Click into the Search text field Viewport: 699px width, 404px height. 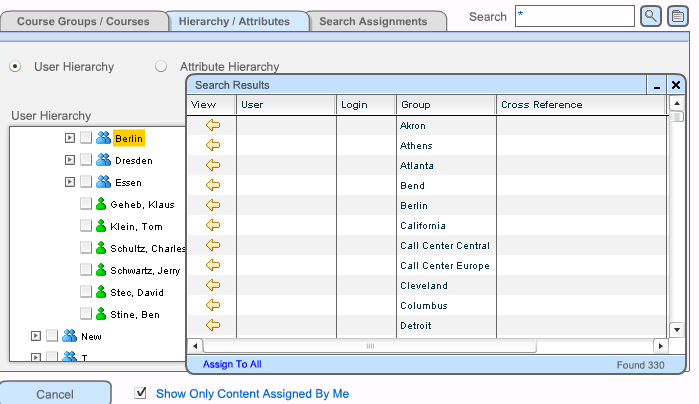(574, 16)
